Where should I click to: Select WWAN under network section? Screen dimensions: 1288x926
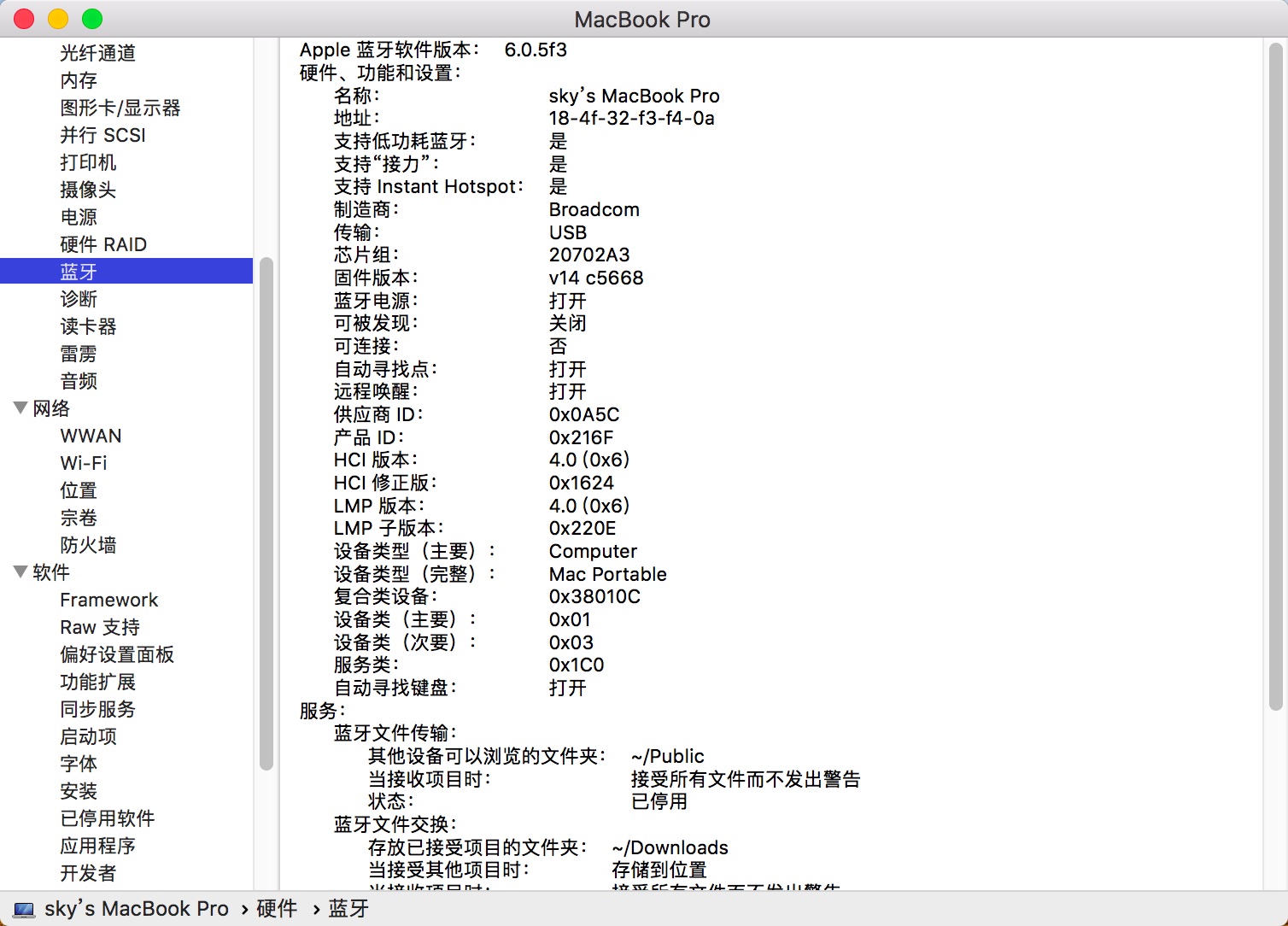[91, 436]
